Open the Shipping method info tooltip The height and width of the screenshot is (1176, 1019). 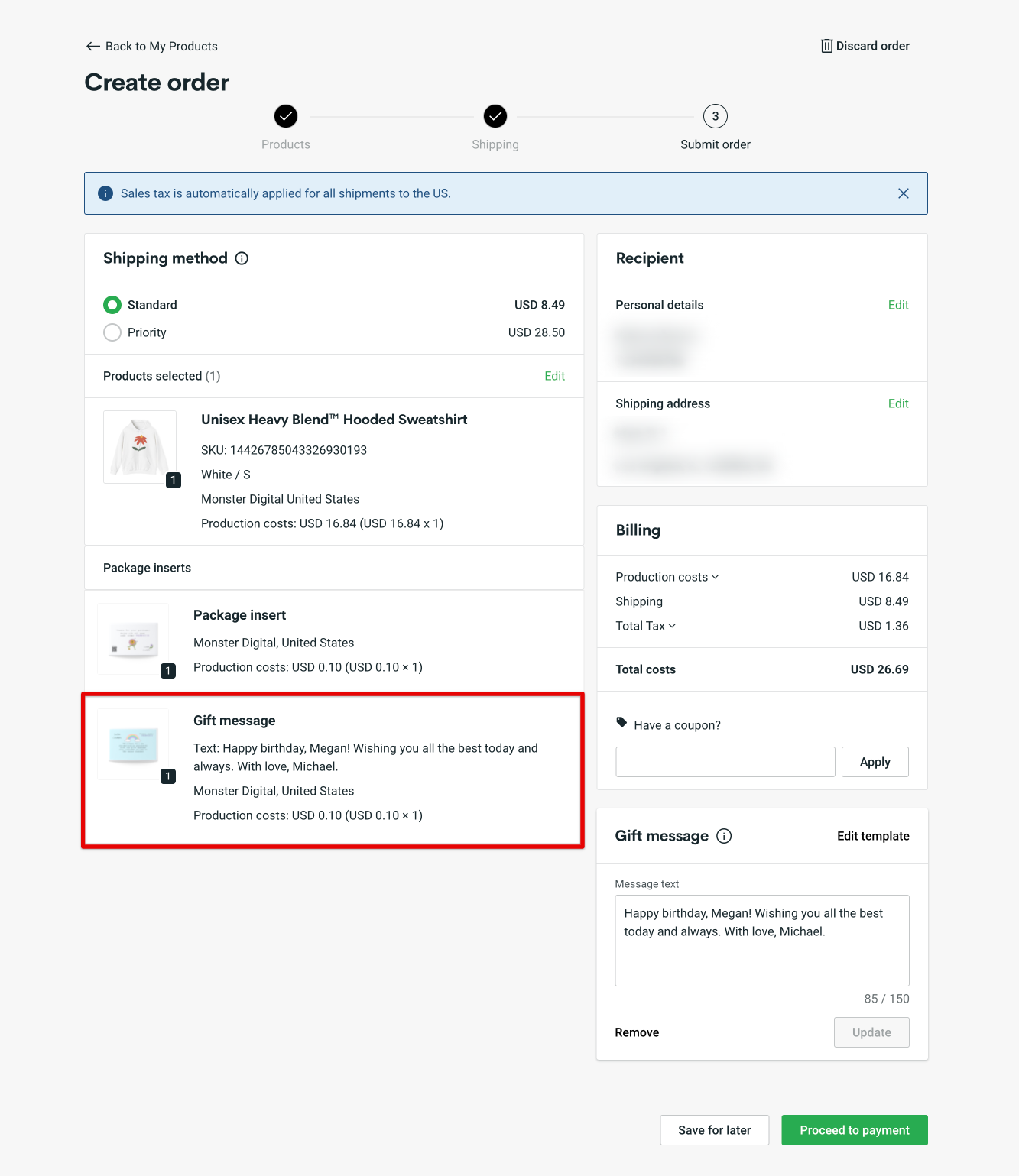pyautogui.click(x=241, y=258)
